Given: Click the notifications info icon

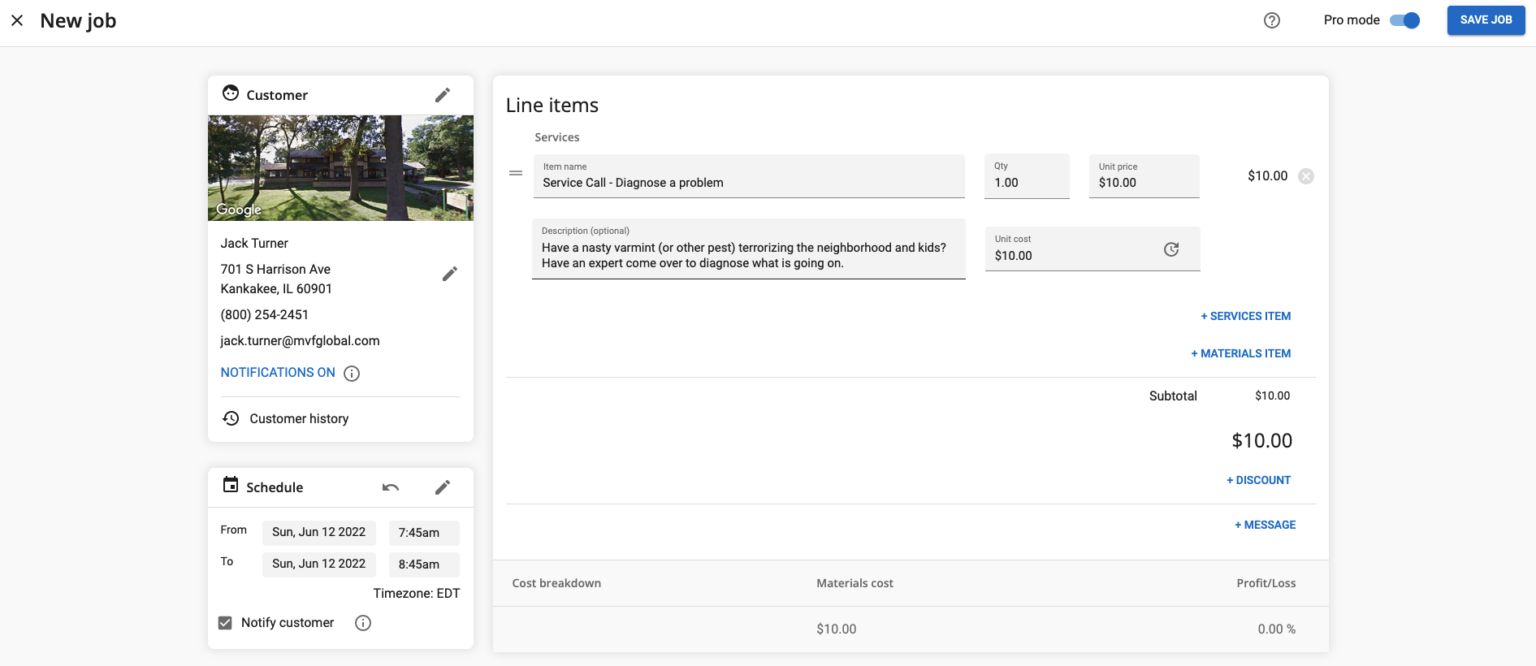Looking at the screenshot, I should tap(352, 373).
